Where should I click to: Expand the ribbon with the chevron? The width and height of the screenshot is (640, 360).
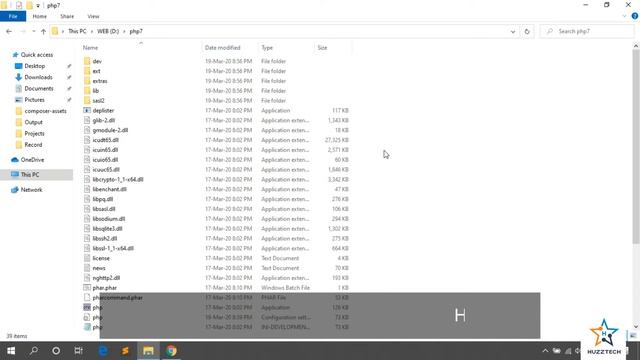(x=624, y=16)
